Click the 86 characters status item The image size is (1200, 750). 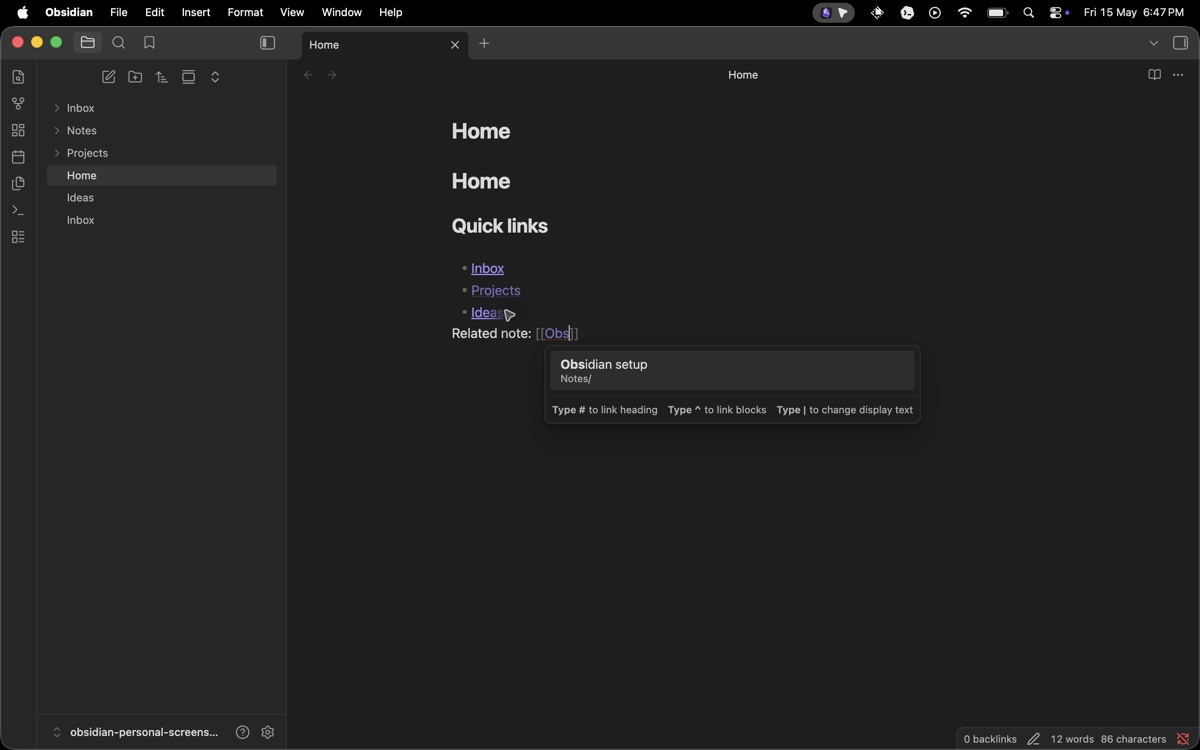pyautogui.click(x=1134, y=739)
